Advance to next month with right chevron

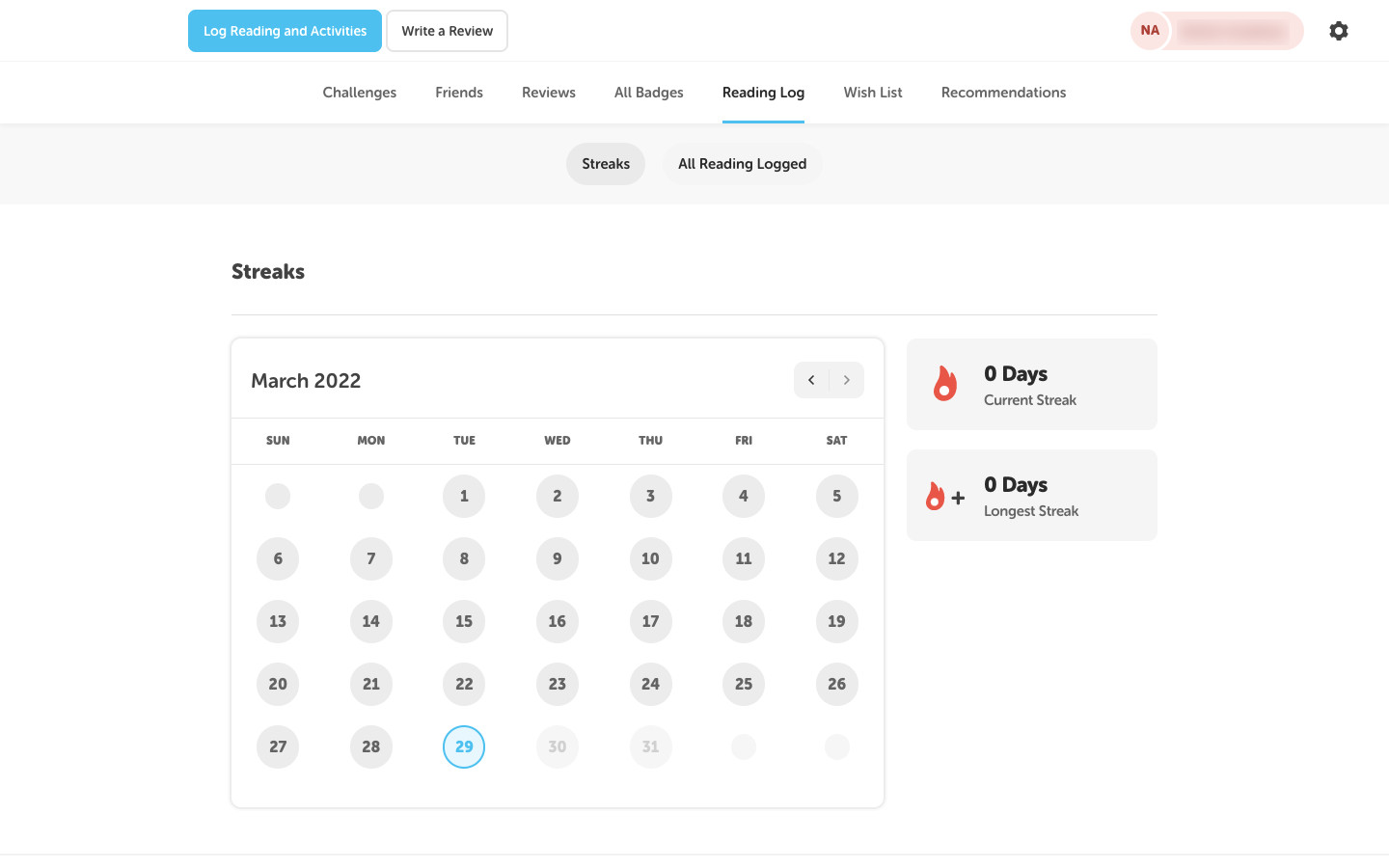coord(847,380)
